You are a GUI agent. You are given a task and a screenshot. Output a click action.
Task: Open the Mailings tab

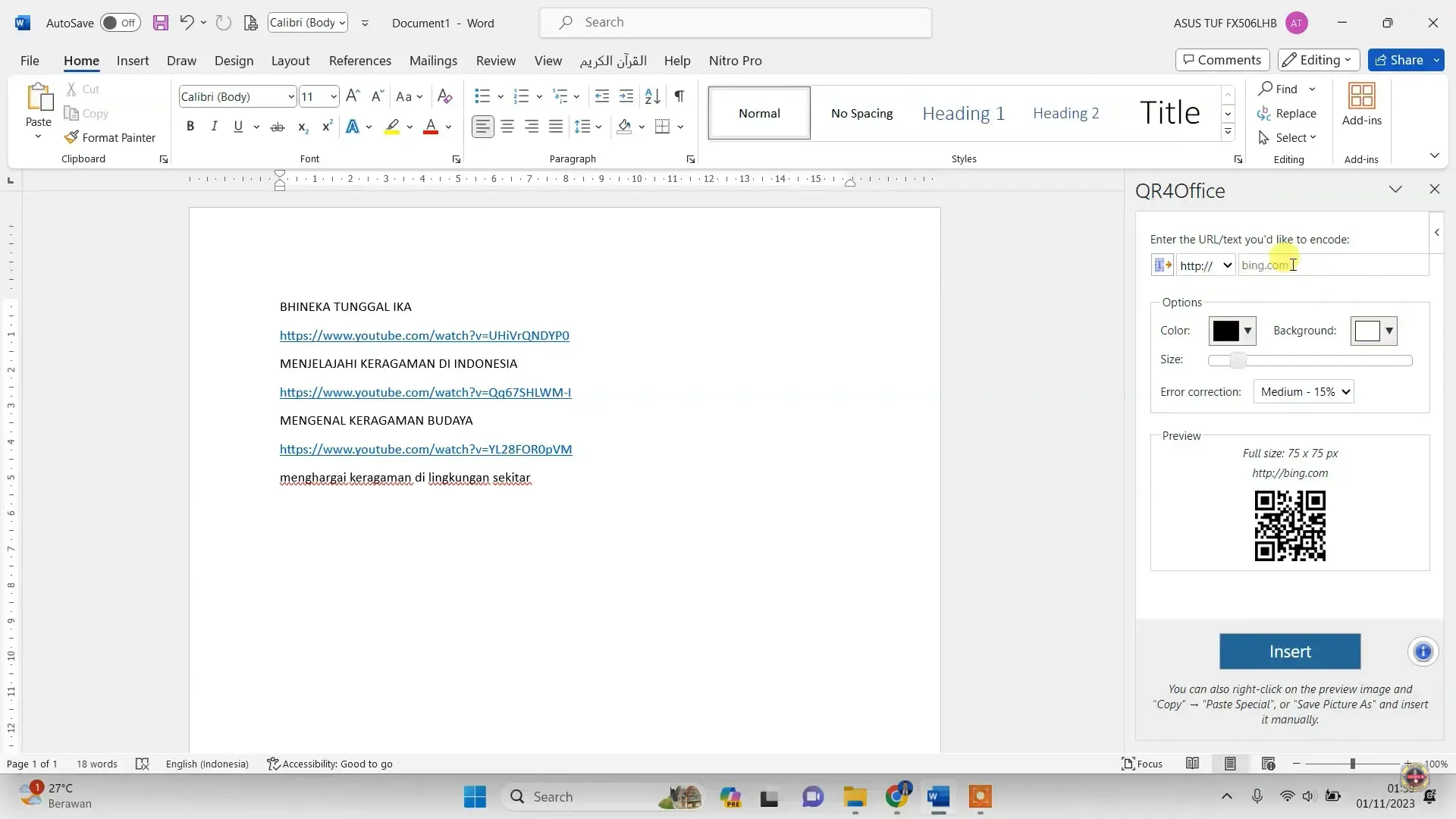click(x=433, y=61)
